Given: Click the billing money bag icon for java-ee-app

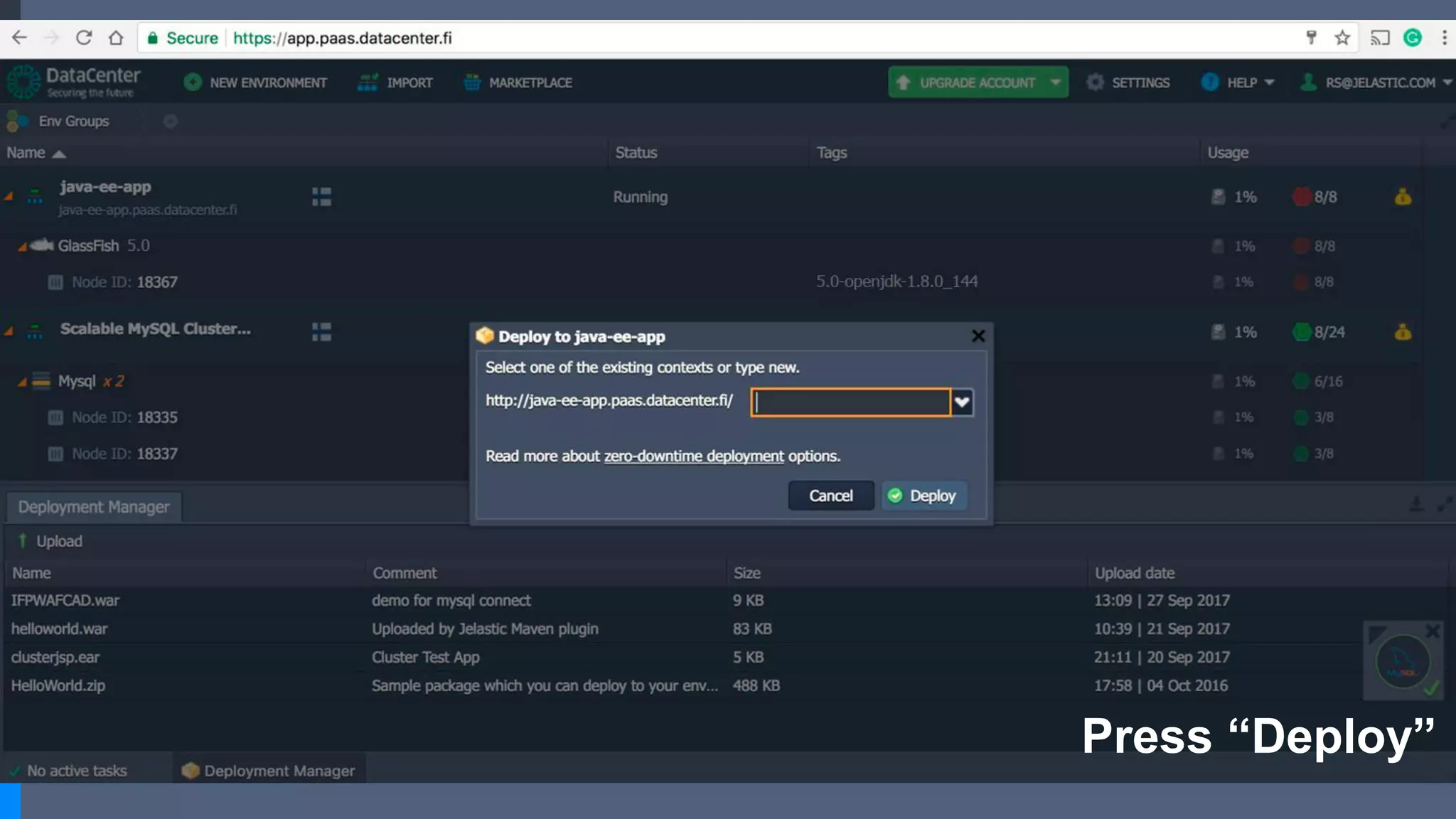Looking at the screenshot, I should tap(1403, 196).
